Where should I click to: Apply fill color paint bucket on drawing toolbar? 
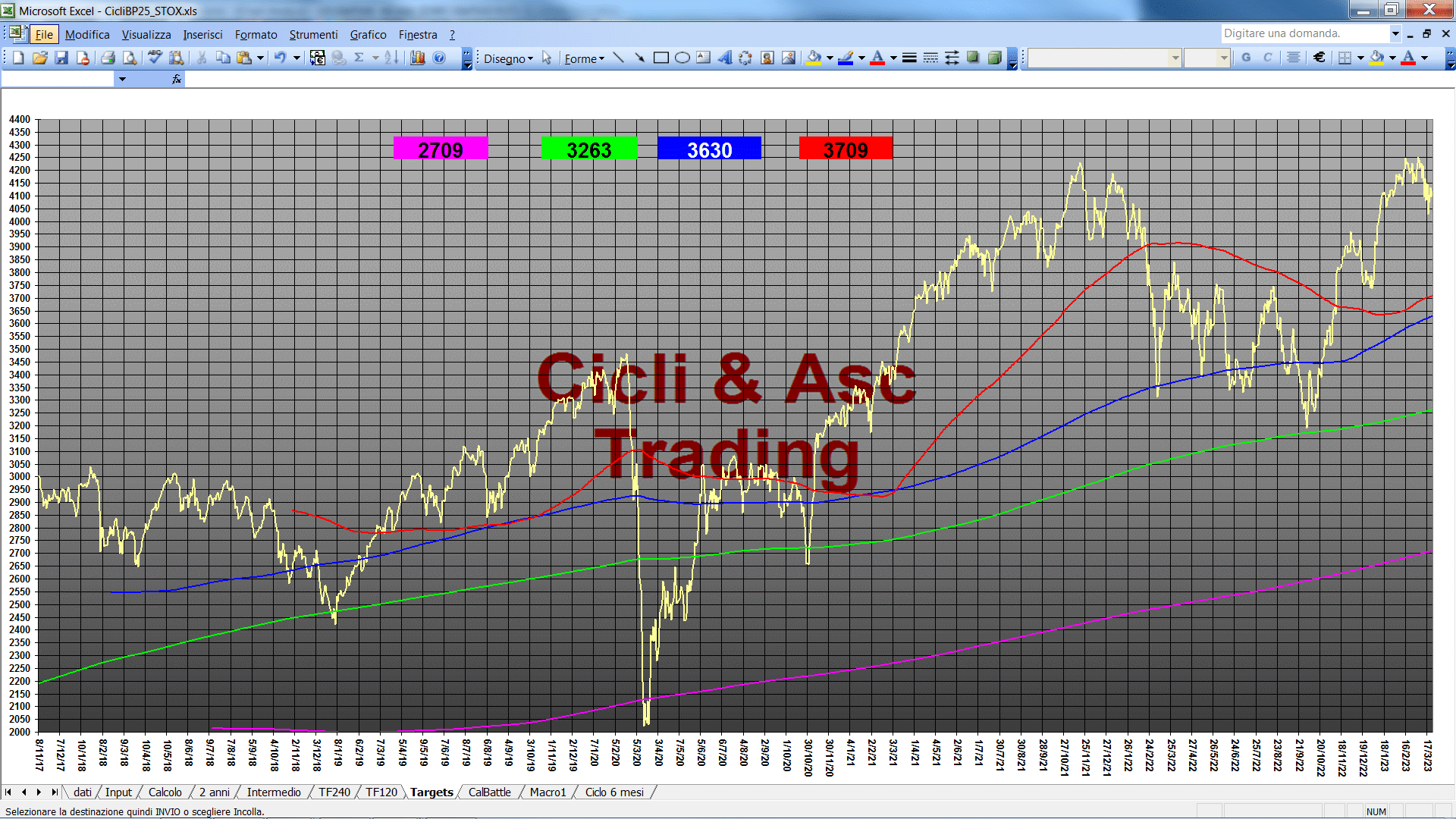pyautogui.click(x=814, y=58)
